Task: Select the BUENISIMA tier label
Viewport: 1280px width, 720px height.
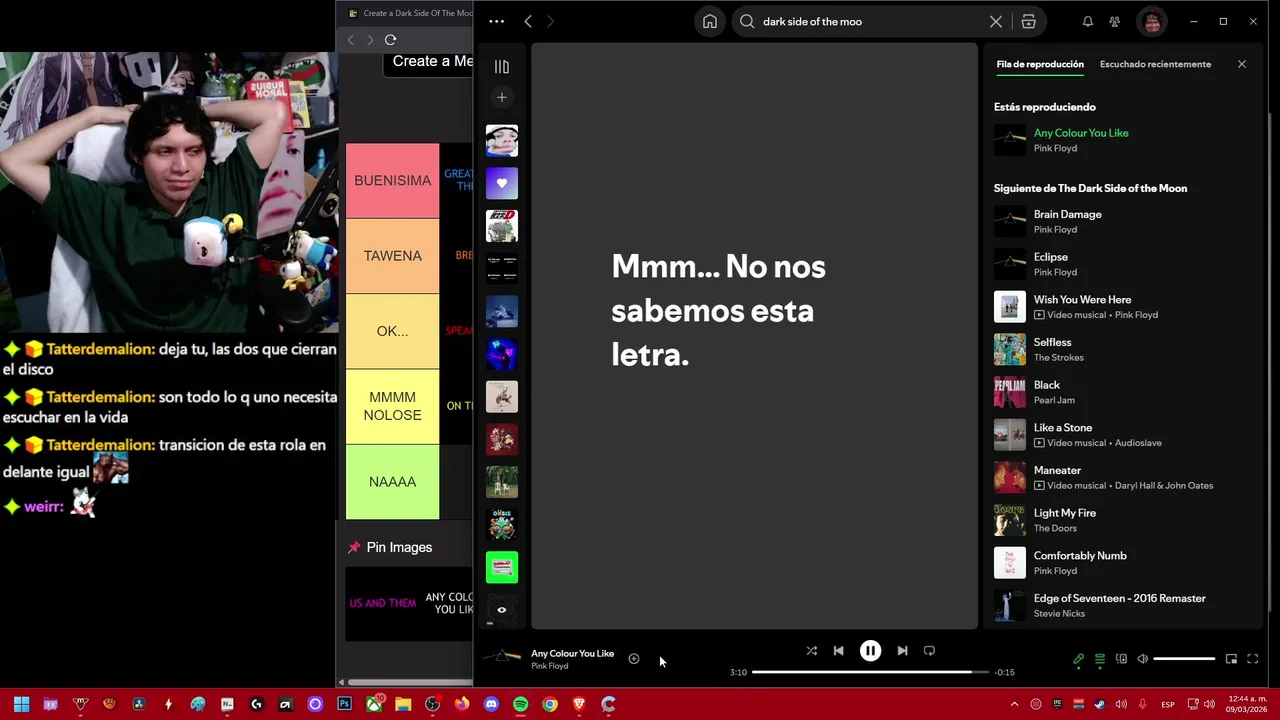Action: tap(392, 181)
